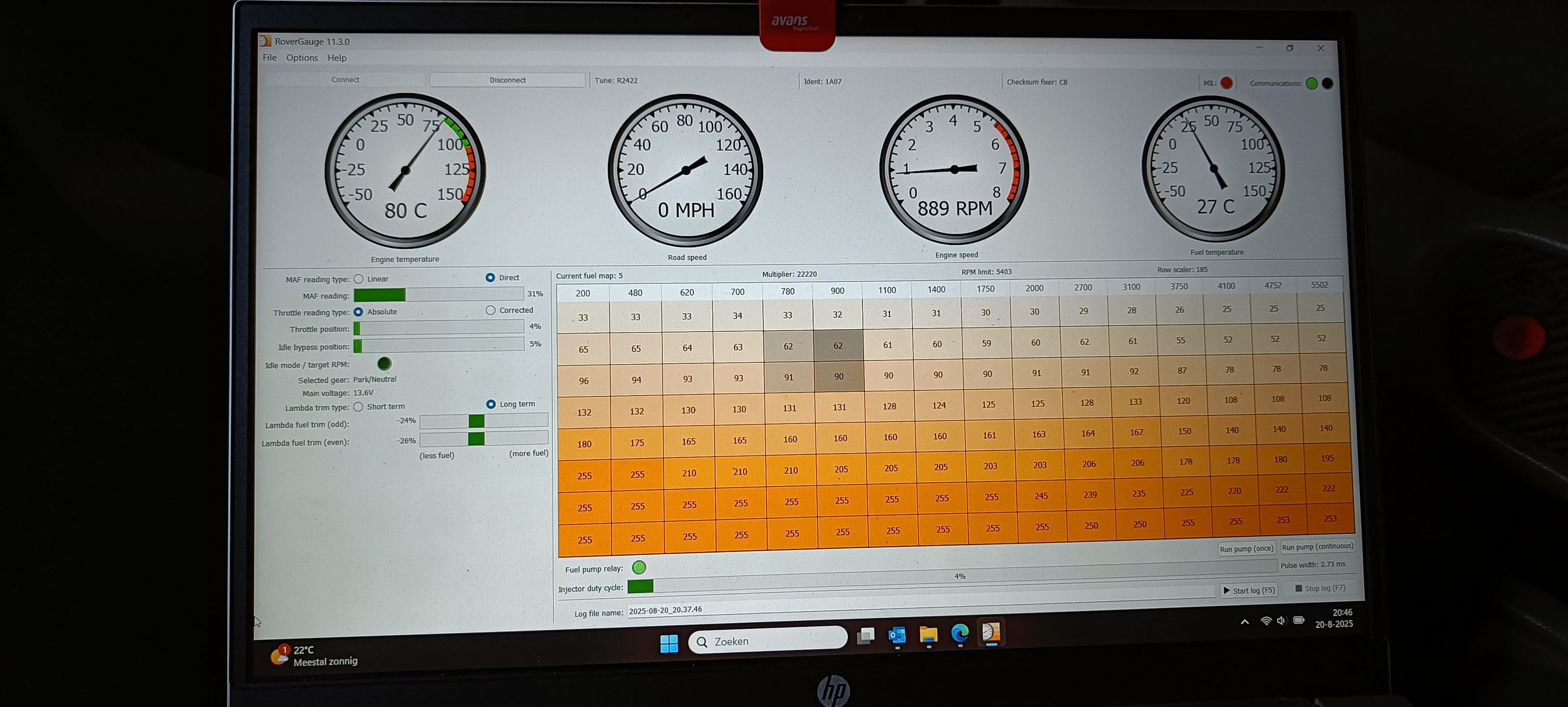Viewport: 1568px width, 707px height.
Task: Open the File menu
Action: 269,58
